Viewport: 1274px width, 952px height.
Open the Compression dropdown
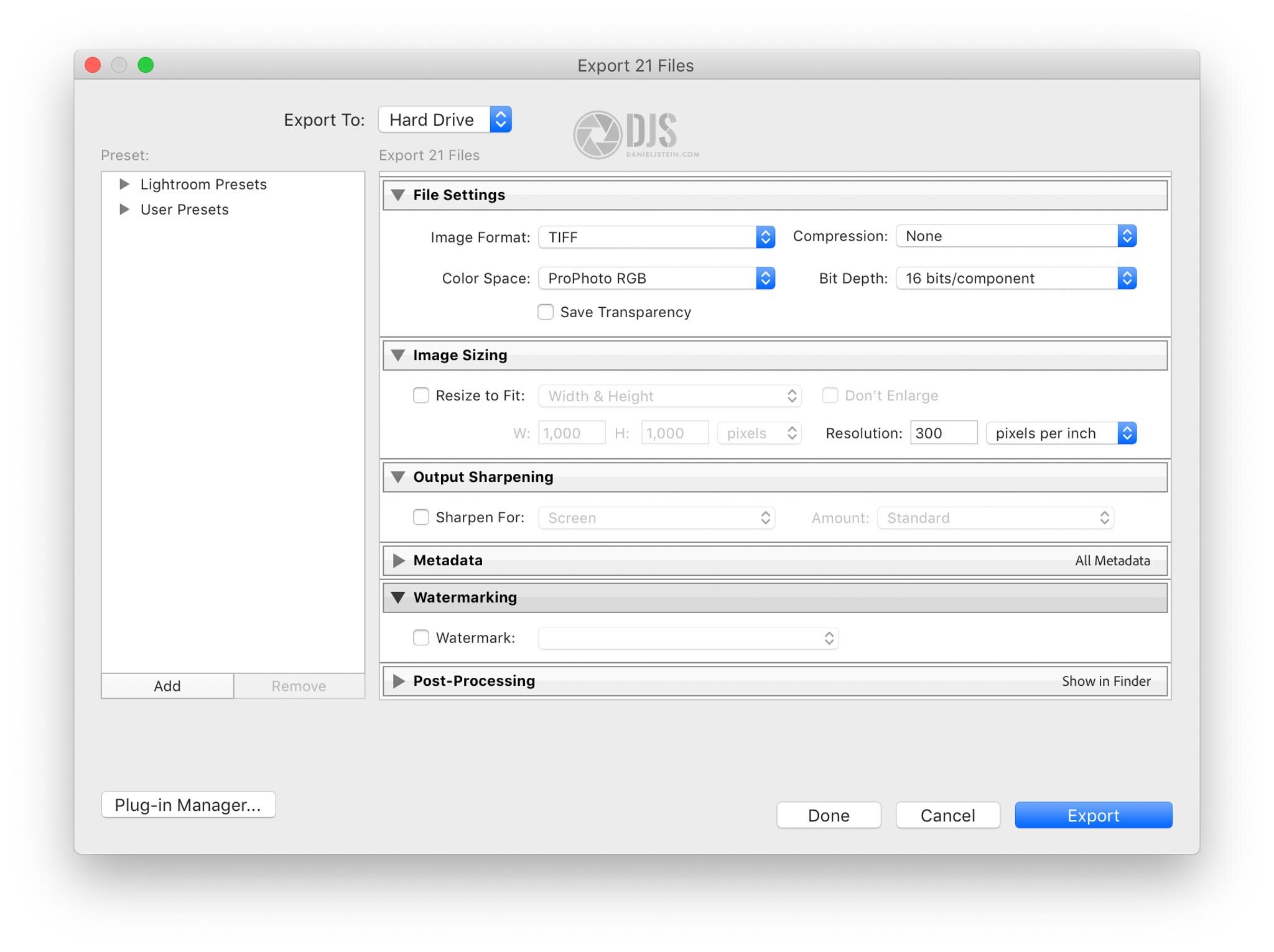click(1016, 236)
